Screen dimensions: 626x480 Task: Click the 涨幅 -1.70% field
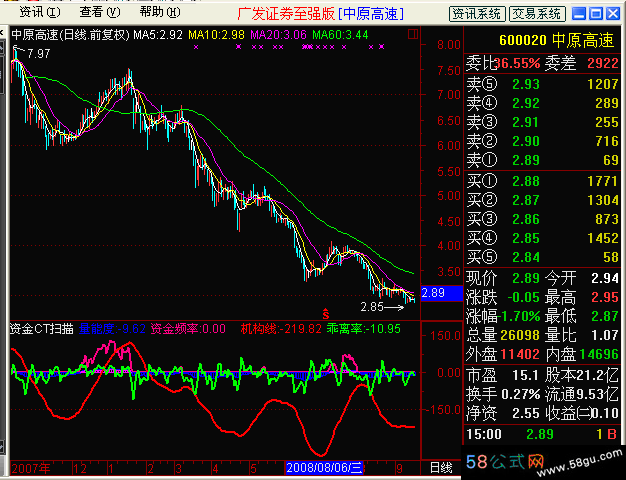coord(503,316)
